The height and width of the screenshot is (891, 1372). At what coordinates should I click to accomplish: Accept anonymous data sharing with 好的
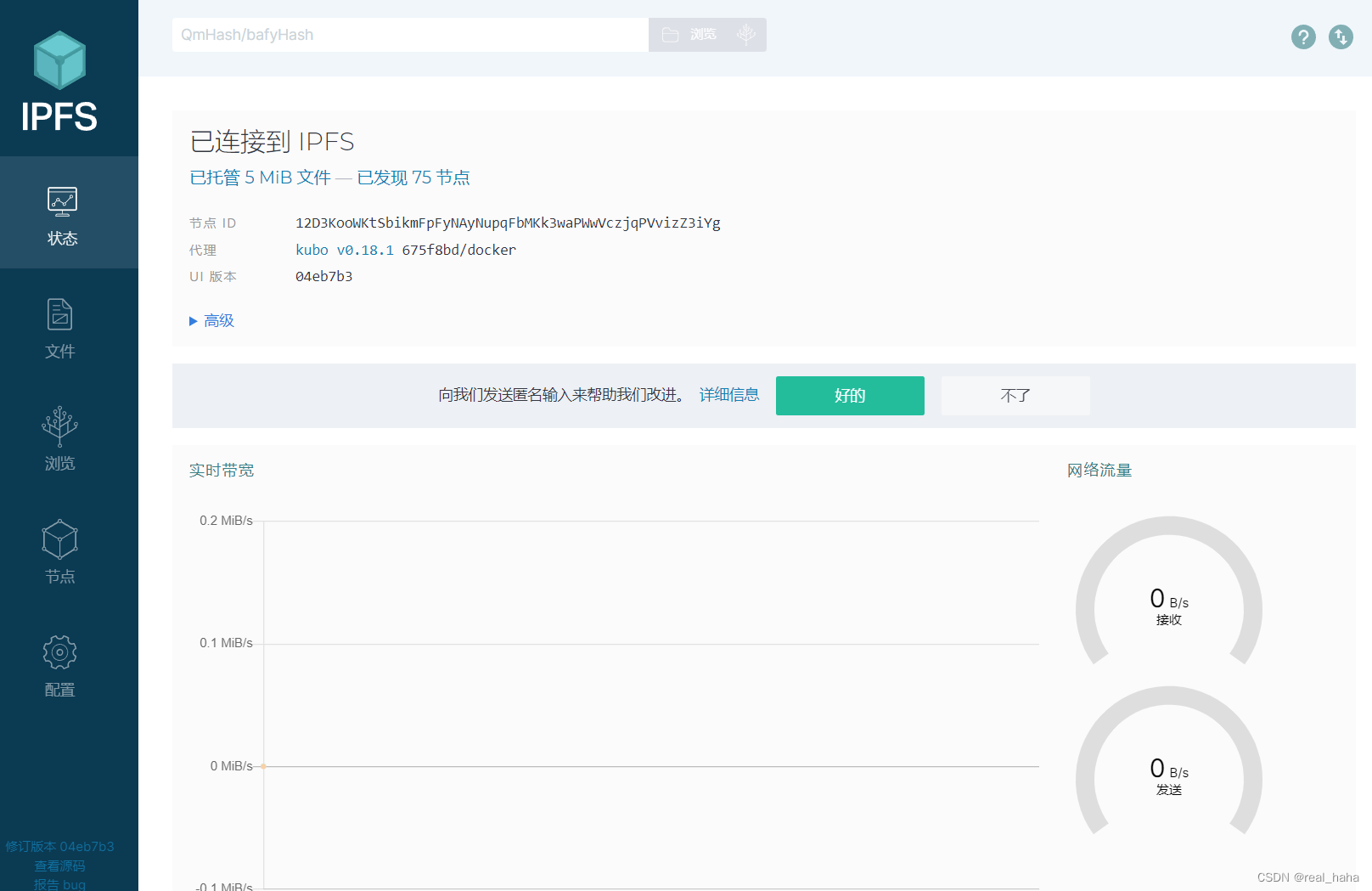point(849,396)
